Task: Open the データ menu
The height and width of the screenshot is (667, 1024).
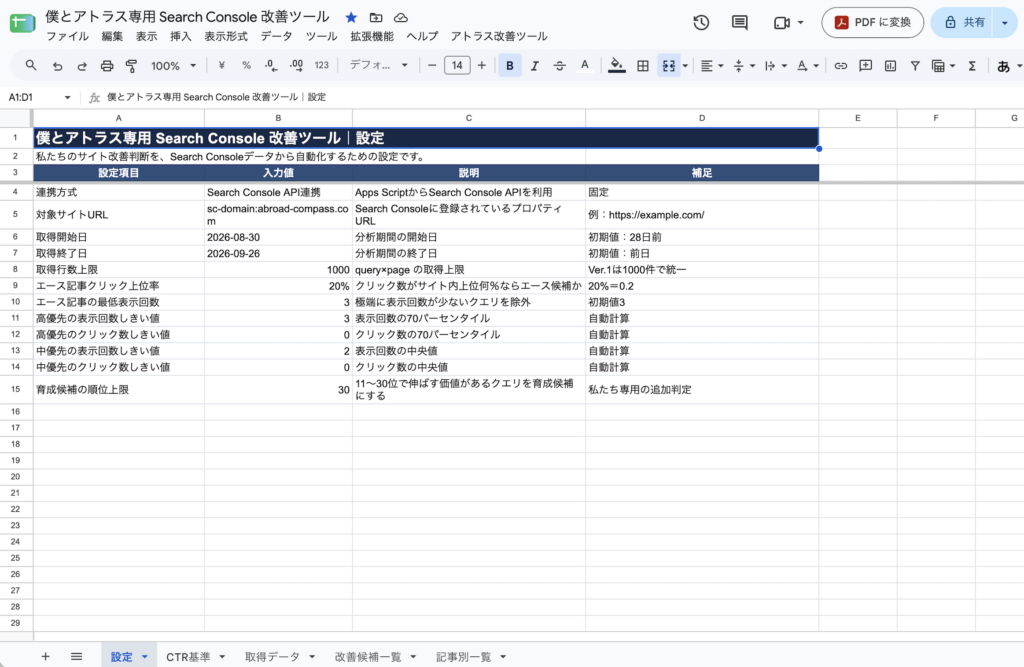Action: 276,37
